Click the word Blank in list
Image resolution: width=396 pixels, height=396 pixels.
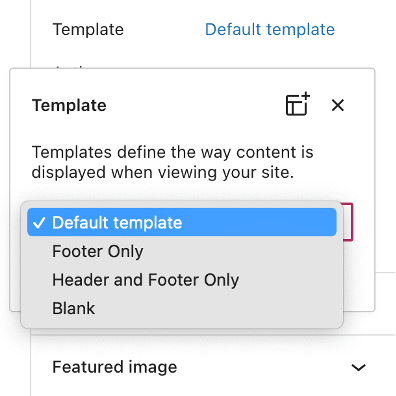point(74,308)
